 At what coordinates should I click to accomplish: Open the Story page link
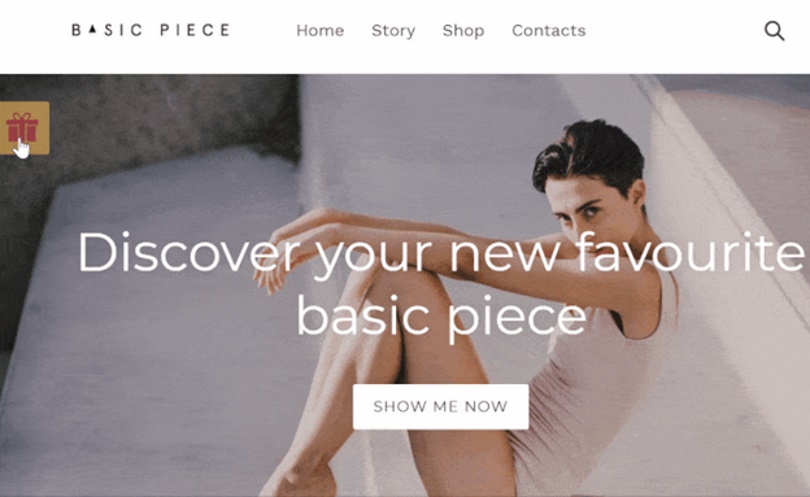coord(393,30)
